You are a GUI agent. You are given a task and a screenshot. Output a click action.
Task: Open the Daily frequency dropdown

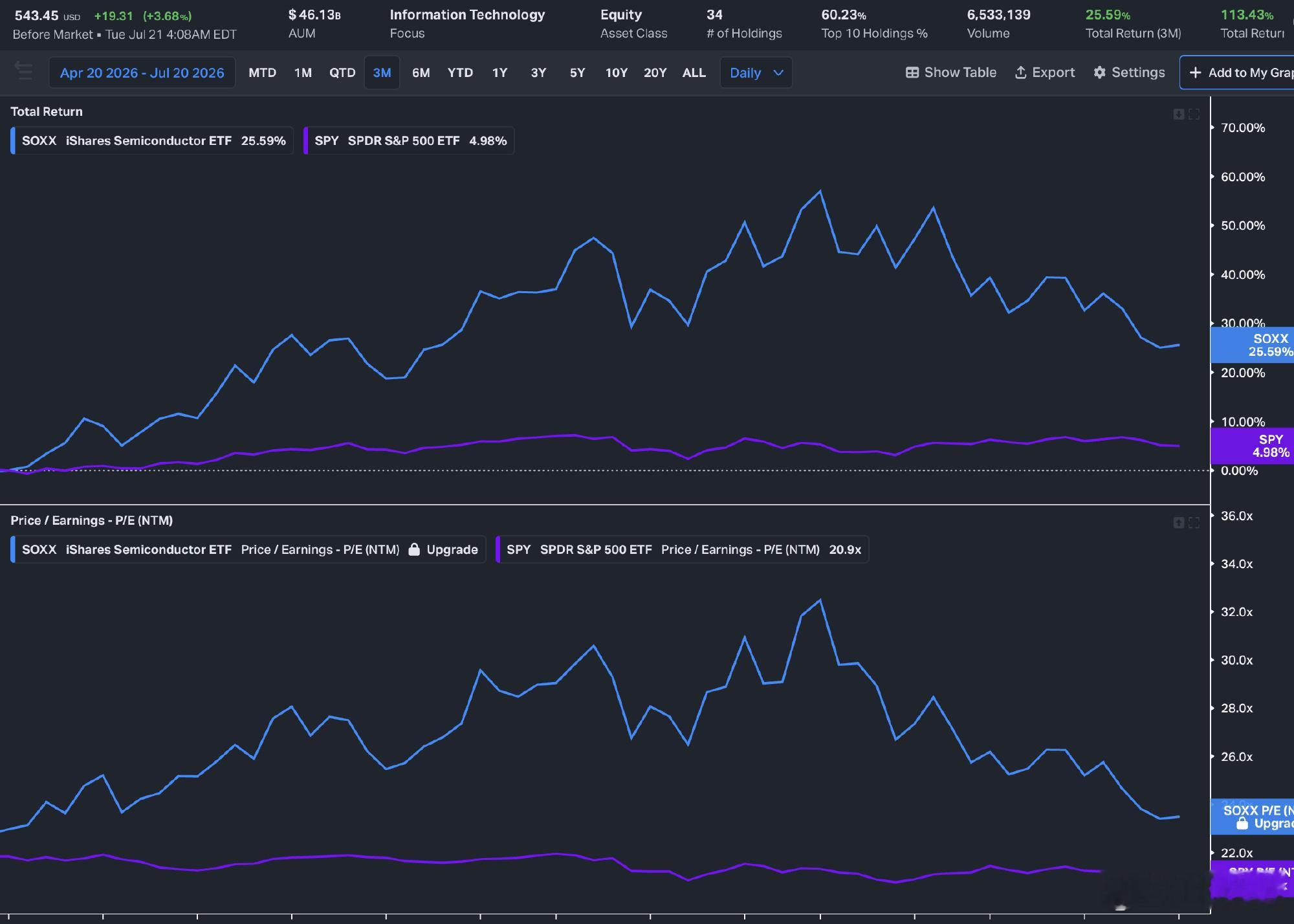coord(756,72)
